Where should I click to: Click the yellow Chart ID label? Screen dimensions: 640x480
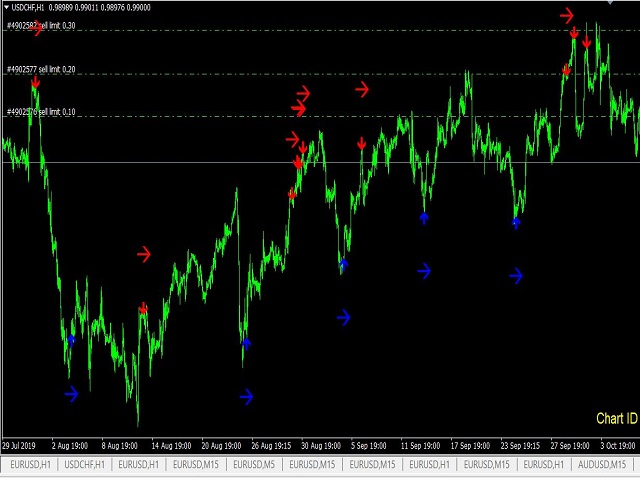[617, 418]
